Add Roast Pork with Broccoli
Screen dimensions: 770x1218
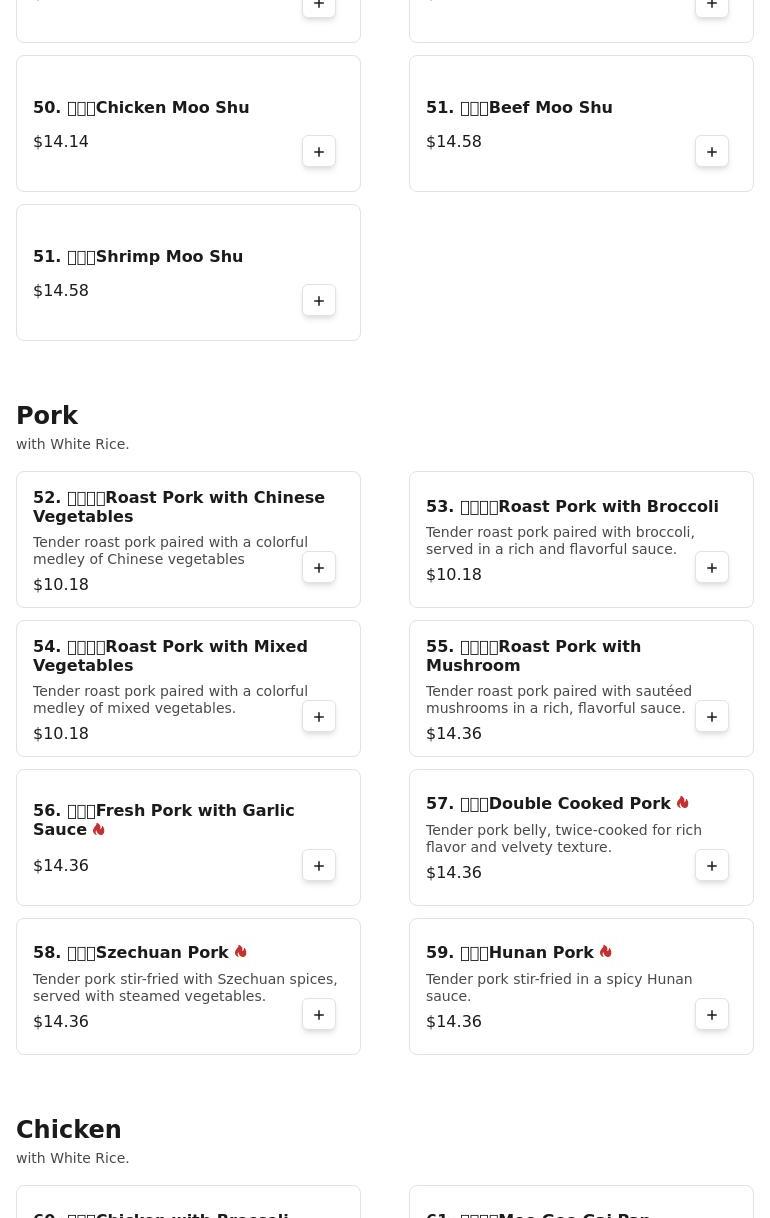pos(712,568)
